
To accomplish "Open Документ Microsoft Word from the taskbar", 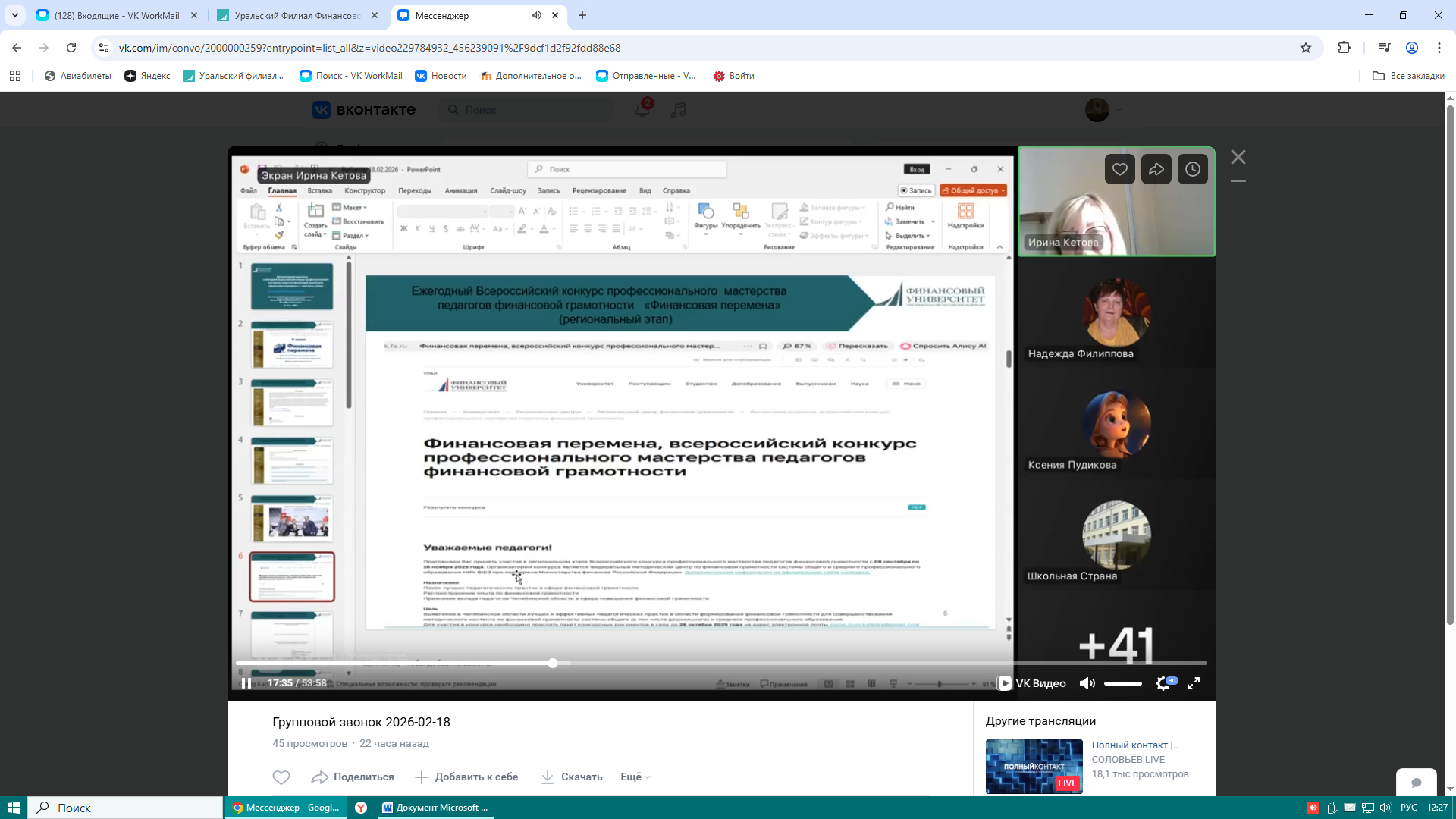I will (x=435, y=808).
